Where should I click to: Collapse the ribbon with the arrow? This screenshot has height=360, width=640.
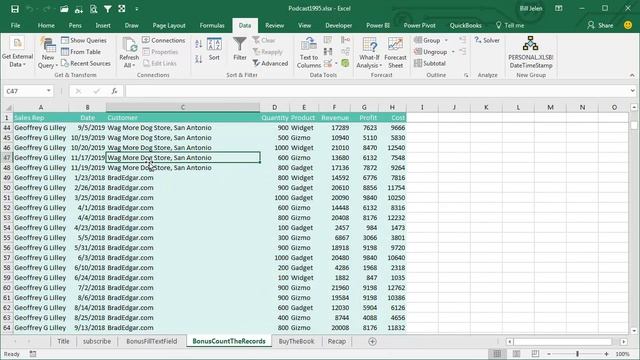click(632, 75)
